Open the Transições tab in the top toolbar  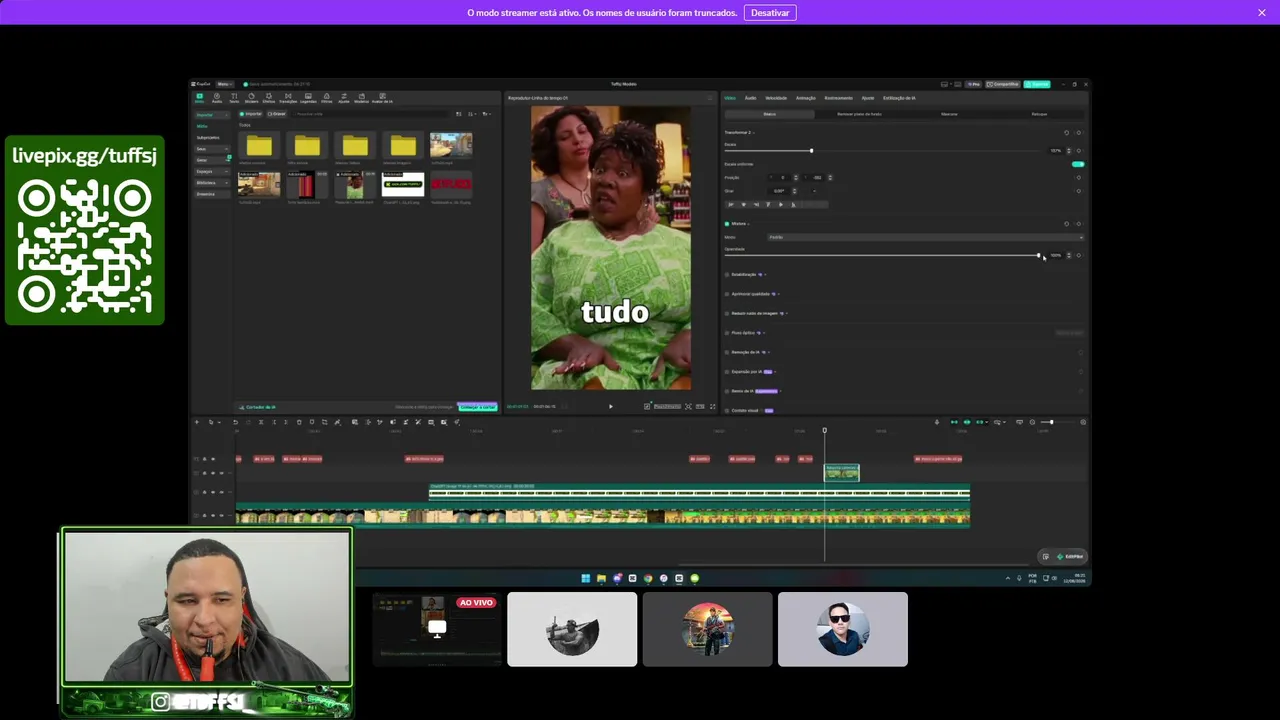coord(288,98)
